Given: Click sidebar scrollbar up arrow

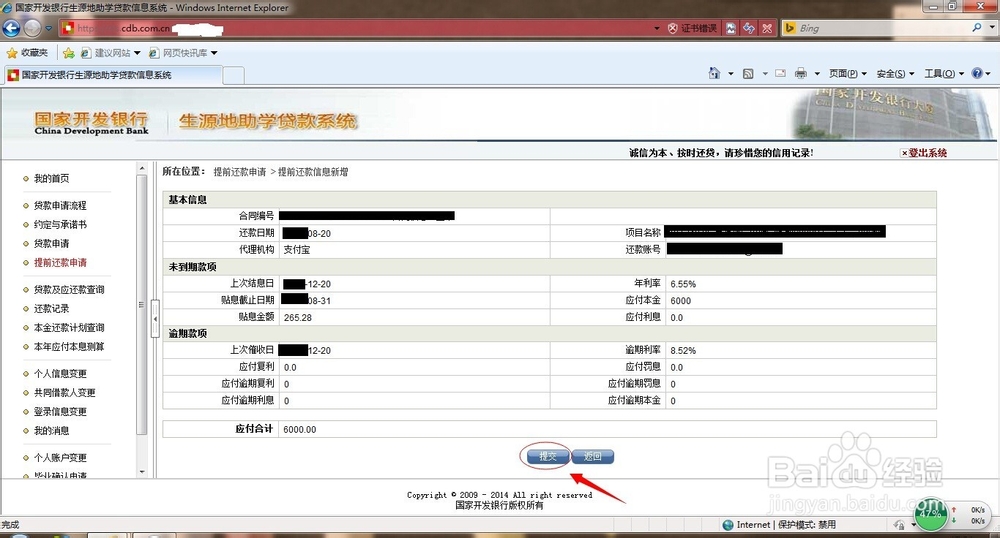Looking at the screenshot, I should (142, 168).
